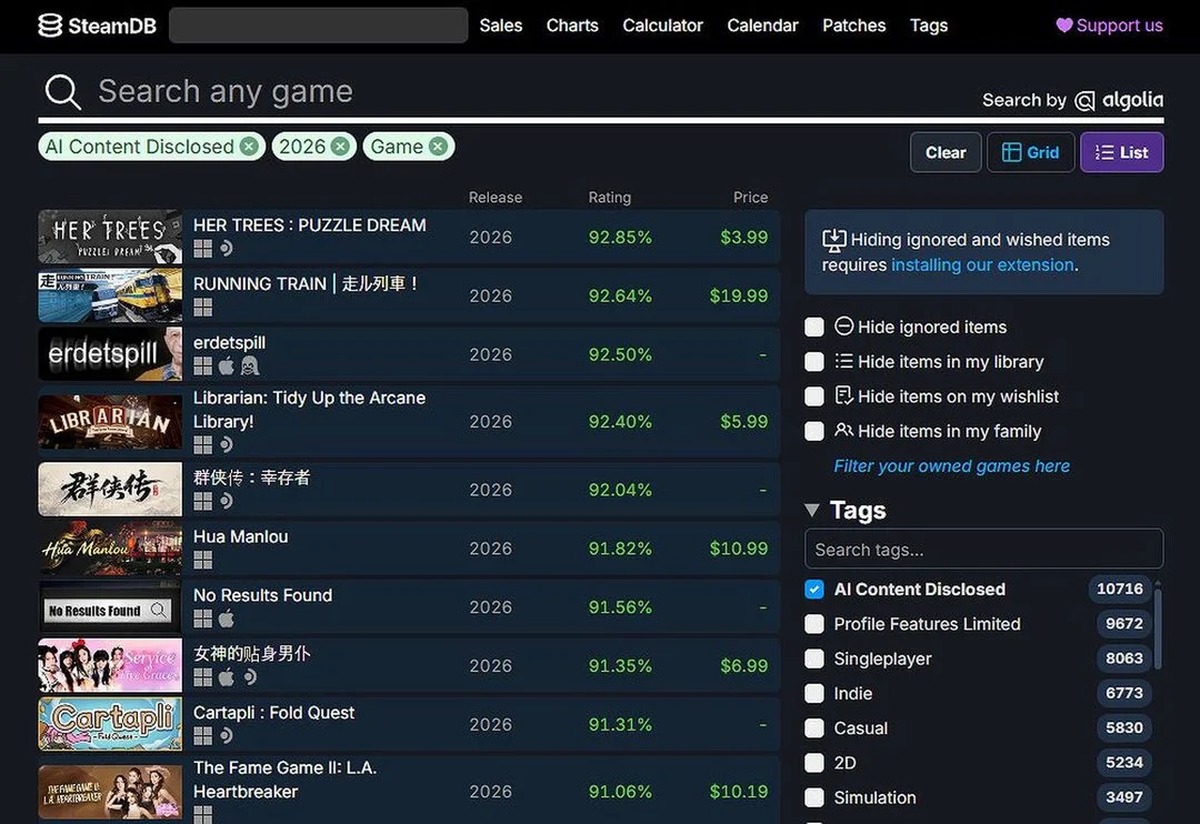The height and width of the screenshot is (824, 1200).
Task: Follow the installing our extension link
Action: (983, 265)
